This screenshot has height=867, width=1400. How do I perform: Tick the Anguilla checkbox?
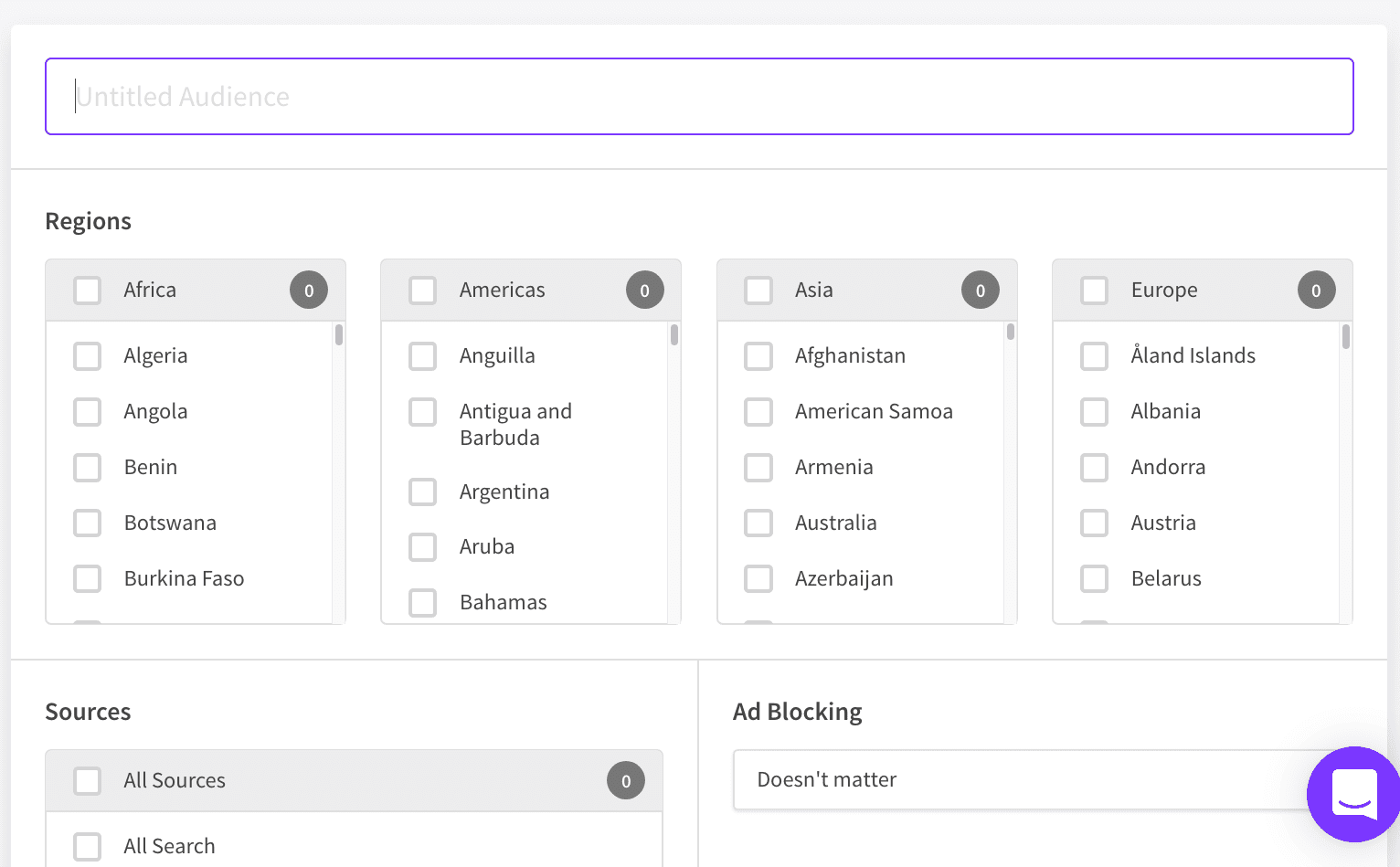coord(423,356)
